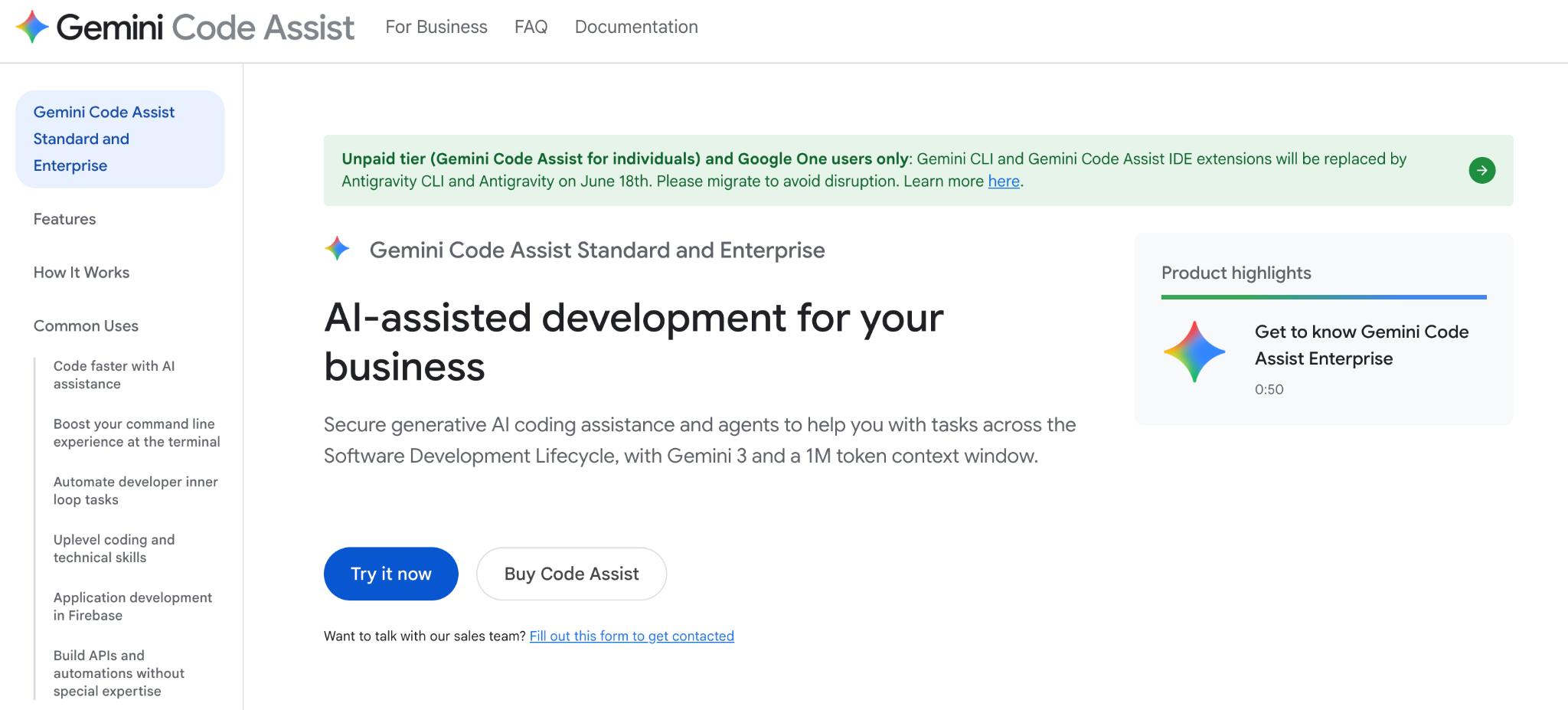
Task: Click the Gemini spark icon beside the page subtitle
Action: tap(337, 249)
